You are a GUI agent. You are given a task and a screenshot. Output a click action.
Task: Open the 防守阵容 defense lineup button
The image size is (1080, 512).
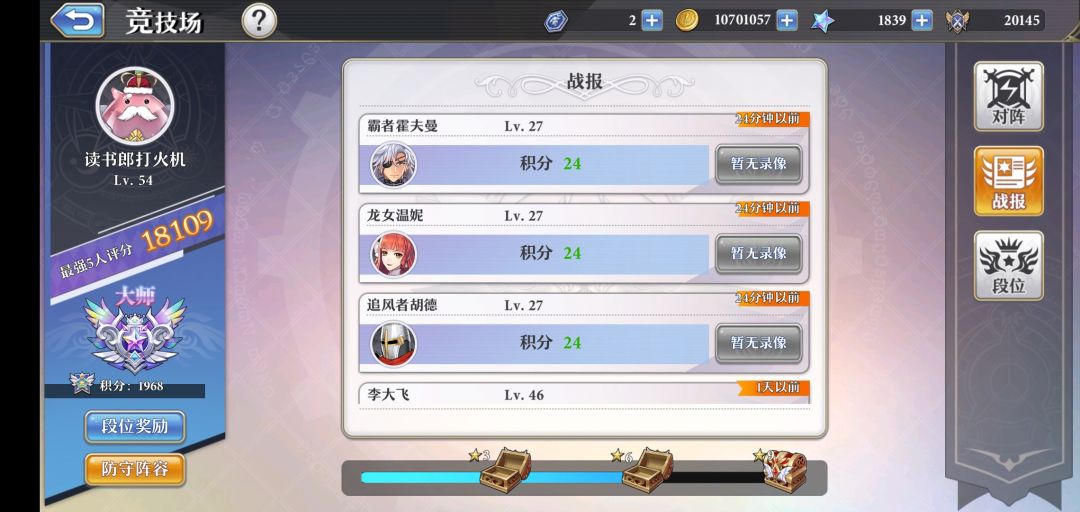coord(135,470)
